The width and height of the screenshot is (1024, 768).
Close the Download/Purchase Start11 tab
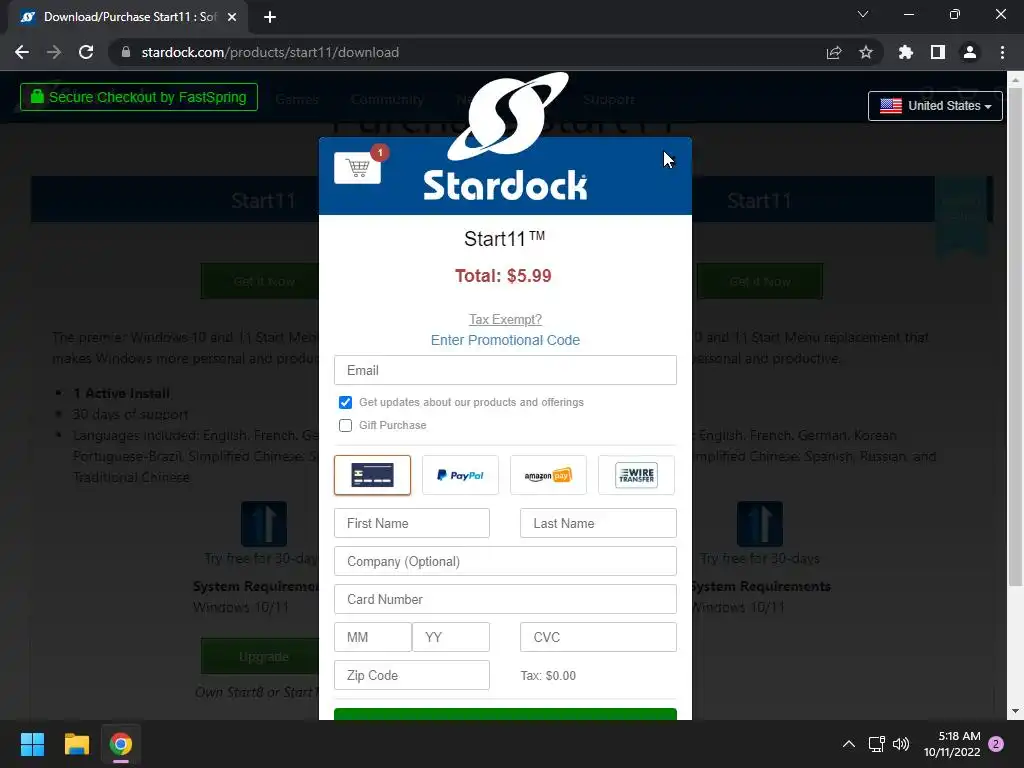pos(232,17)
